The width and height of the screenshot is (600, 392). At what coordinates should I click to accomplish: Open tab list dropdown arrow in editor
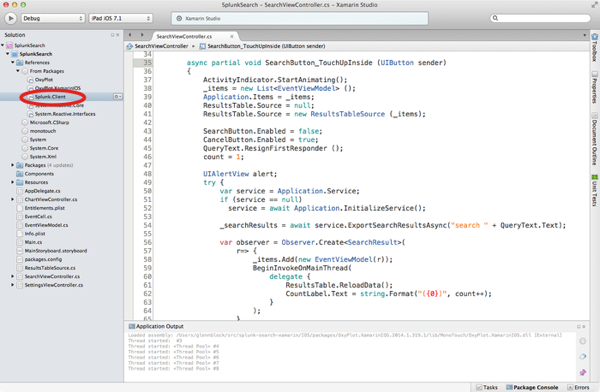(584, 35)
